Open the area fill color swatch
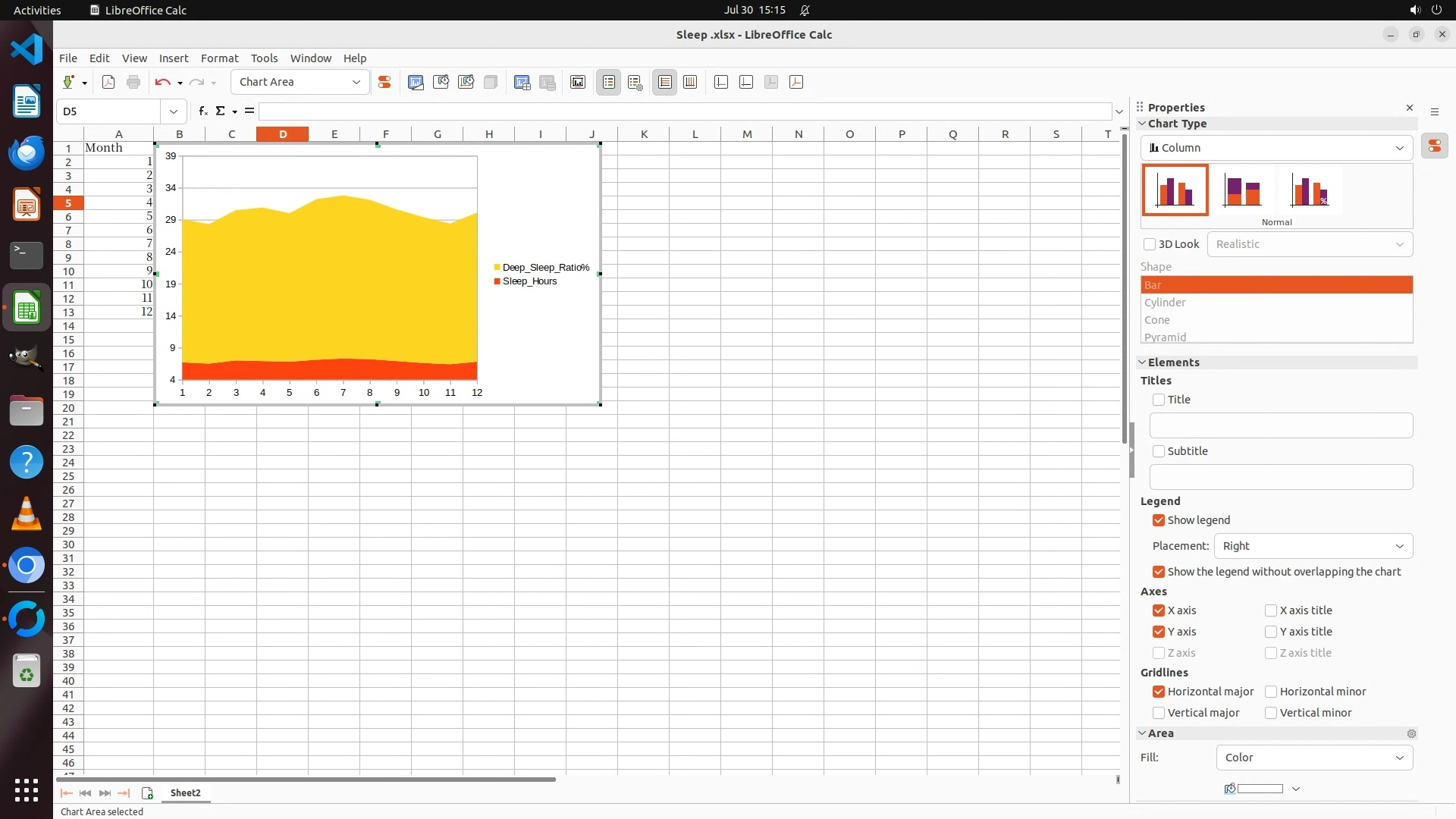Viewport: 1456px width, 819px height. 1260,789
